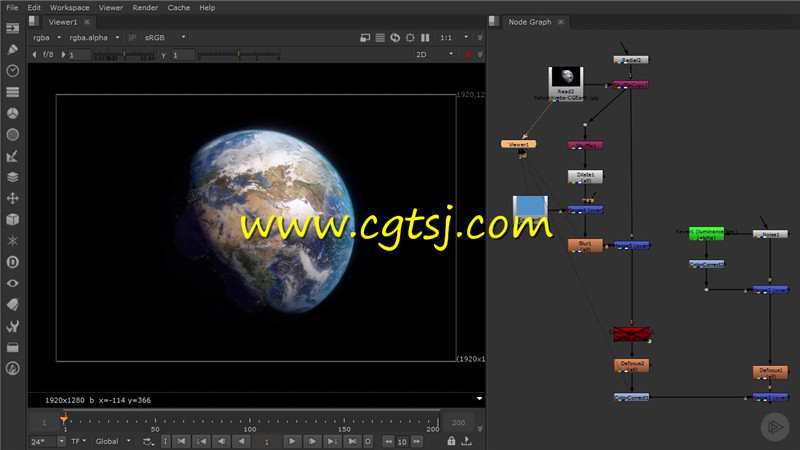Step forward one frame
The width and height of the screenshot is (800, 450).
tap(312, 441)
